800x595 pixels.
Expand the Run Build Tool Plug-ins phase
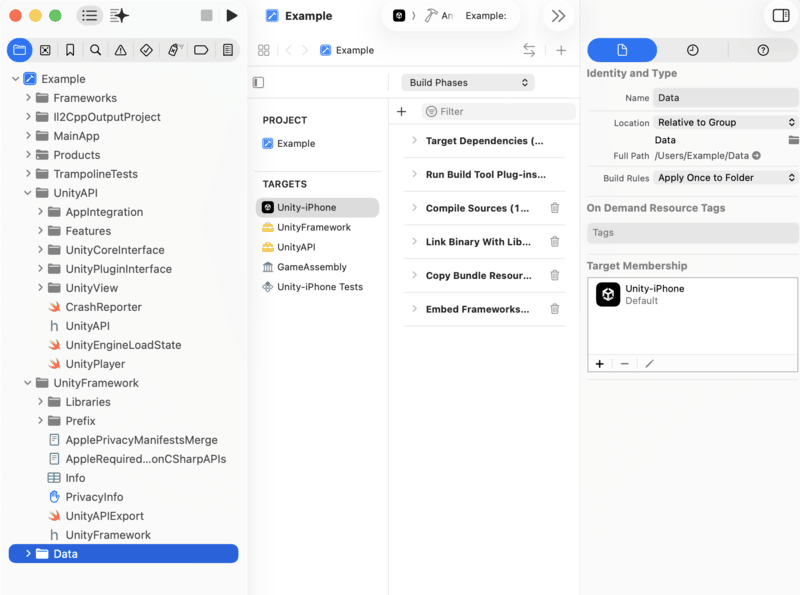point(414,174)
